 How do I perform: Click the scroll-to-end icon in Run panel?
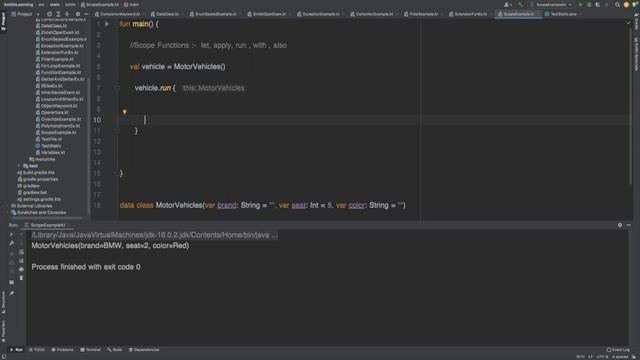click(x=21, y=261)
